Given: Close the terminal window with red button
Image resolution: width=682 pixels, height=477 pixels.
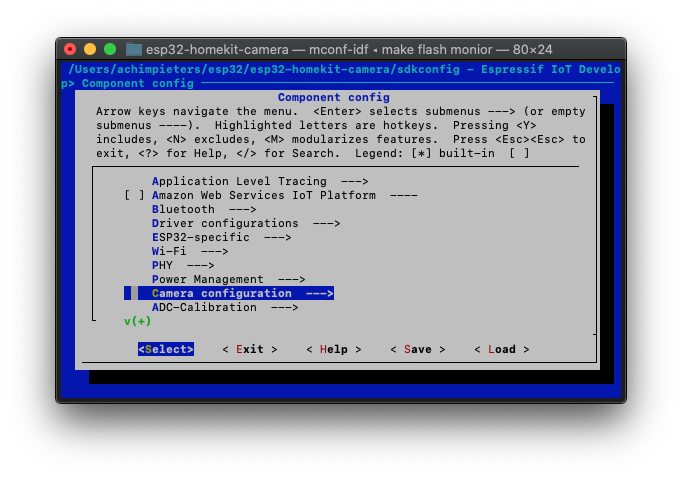Looking at the screenshot, I should pos(70,49).
